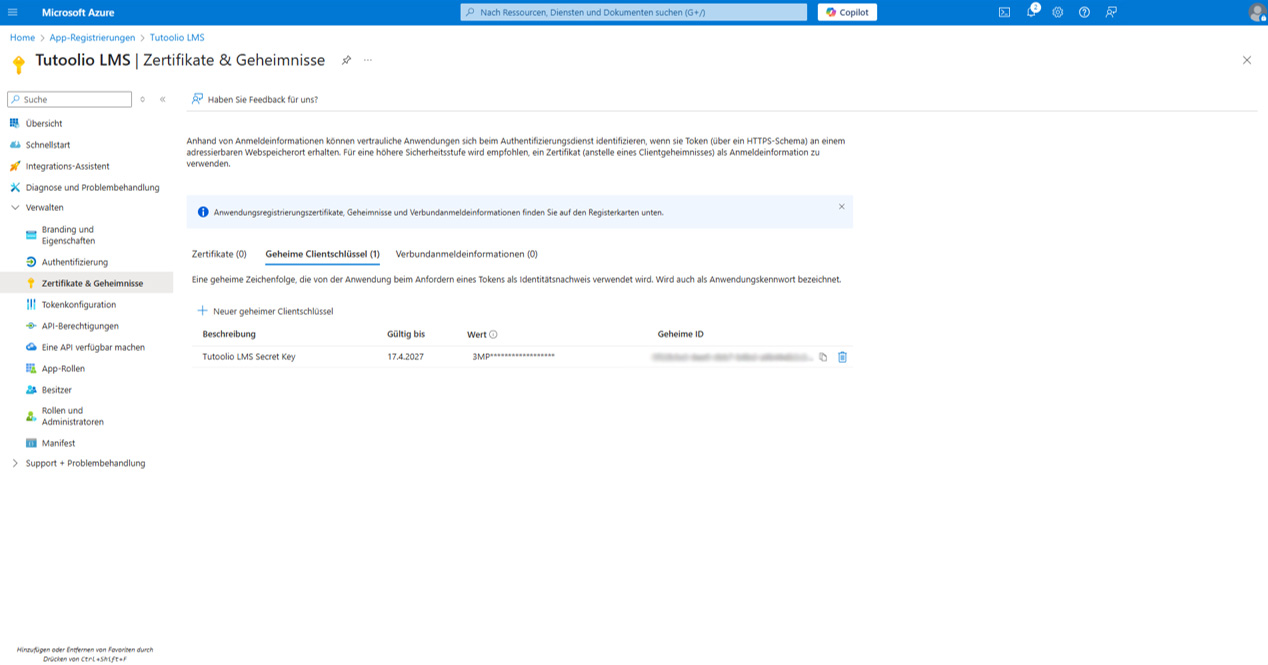The height and width of the screenshot is (665, 1268).
Task: Click the Gültig bis column header
Action: click(406, 334)
